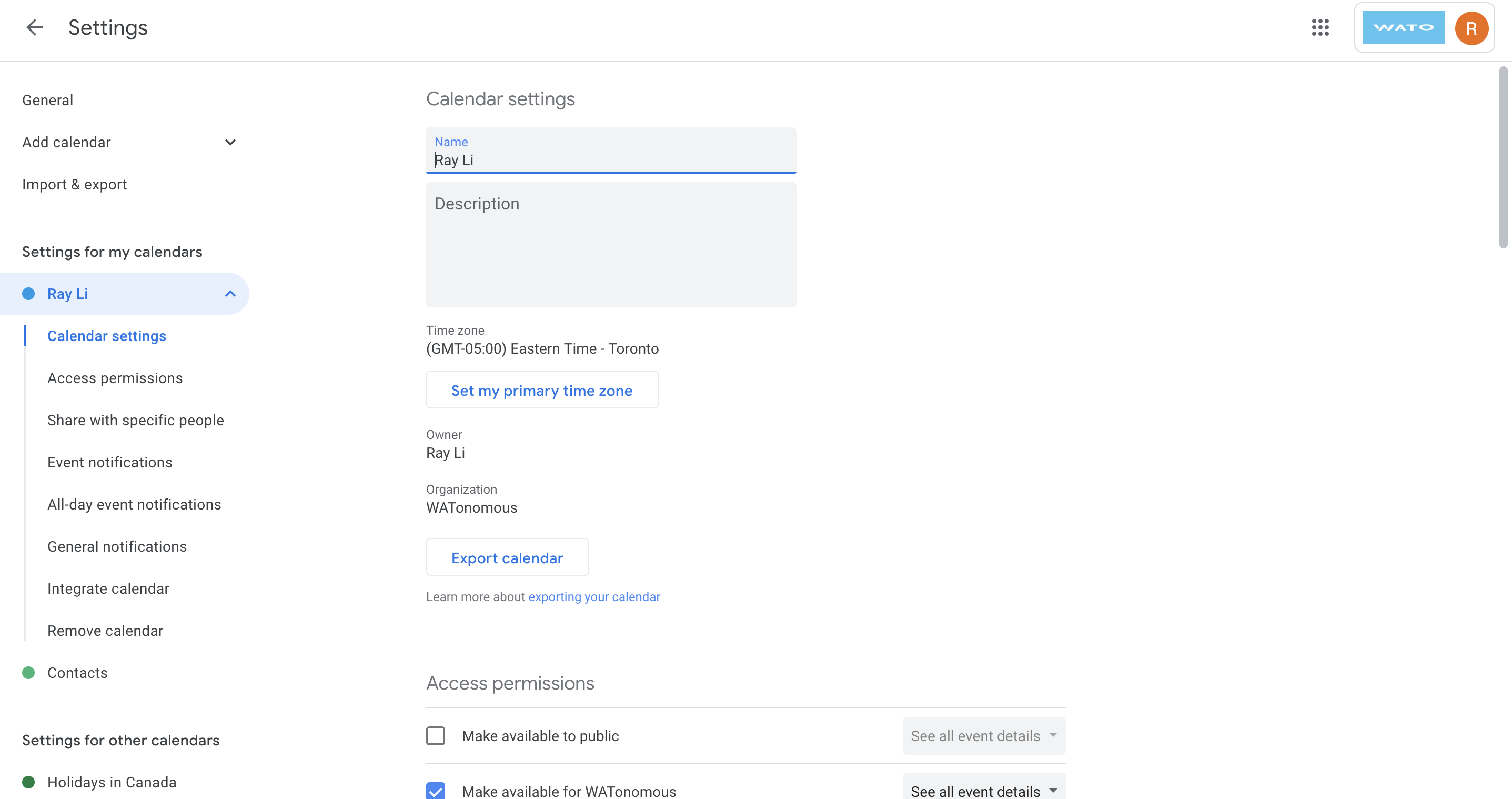Click the page vertical scrollbar
Viewport: 1512px width, 799px height.
[x=1503, y=157]
